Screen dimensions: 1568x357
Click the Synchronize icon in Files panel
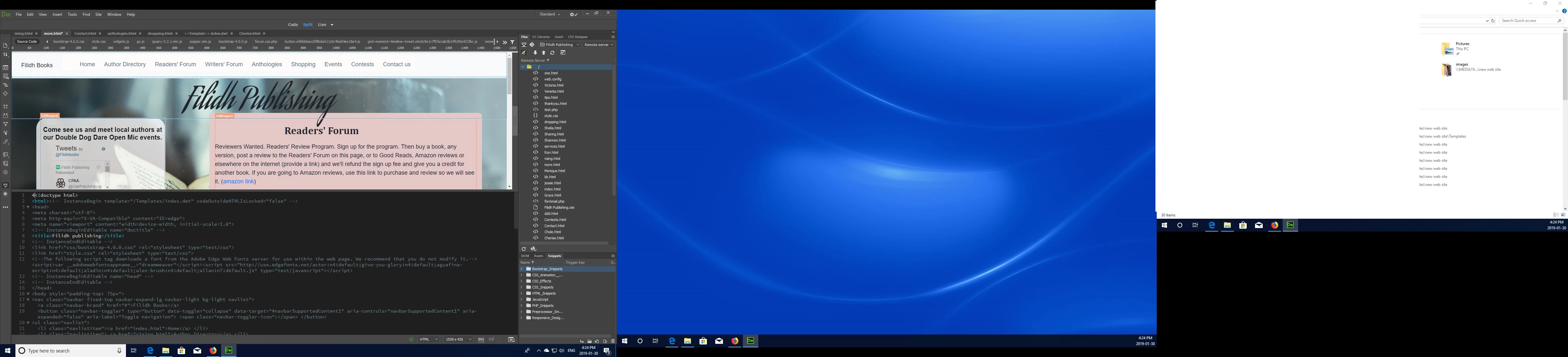(552, 53)
